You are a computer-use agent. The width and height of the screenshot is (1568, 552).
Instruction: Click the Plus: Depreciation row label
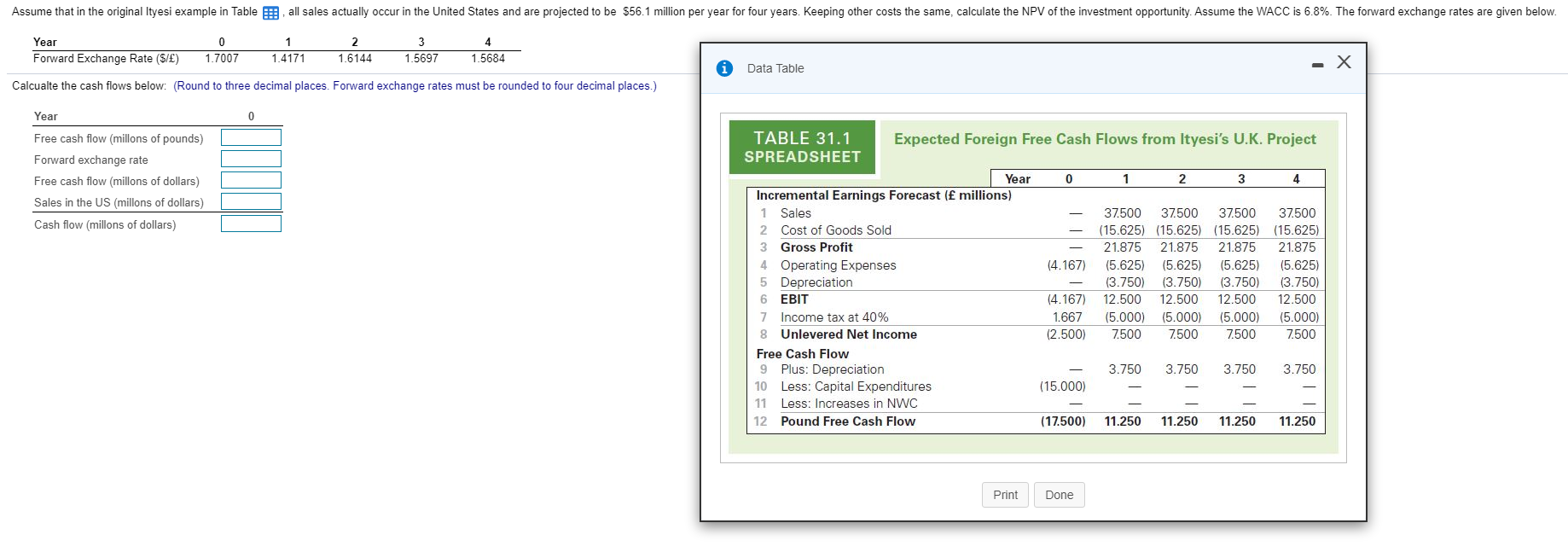pyautogui.click(x=832, y=369)
